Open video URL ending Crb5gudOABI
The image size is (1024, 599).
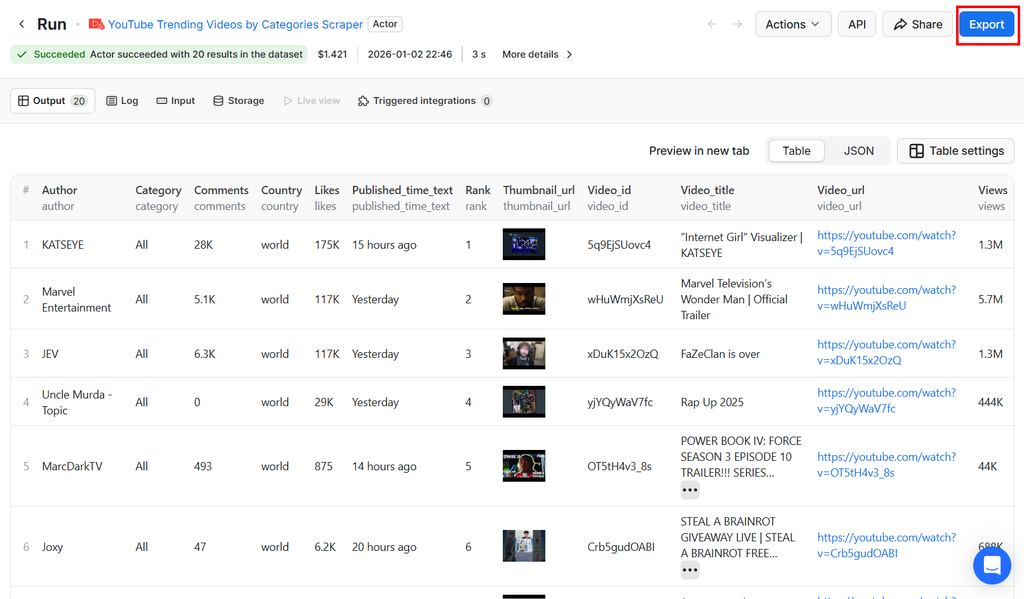pos(886,545)
